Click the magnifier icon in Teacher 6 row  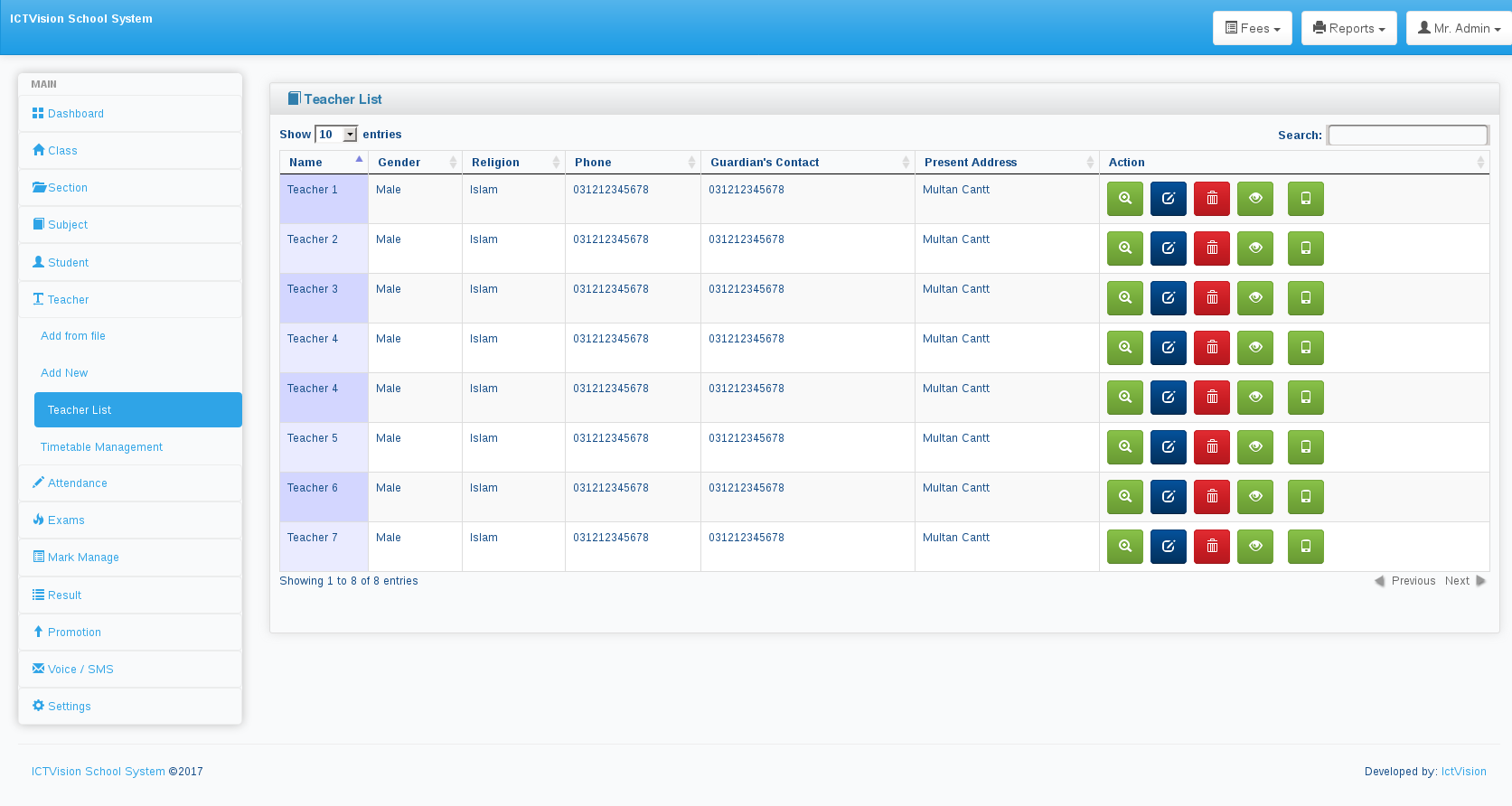pos(1124,497)
